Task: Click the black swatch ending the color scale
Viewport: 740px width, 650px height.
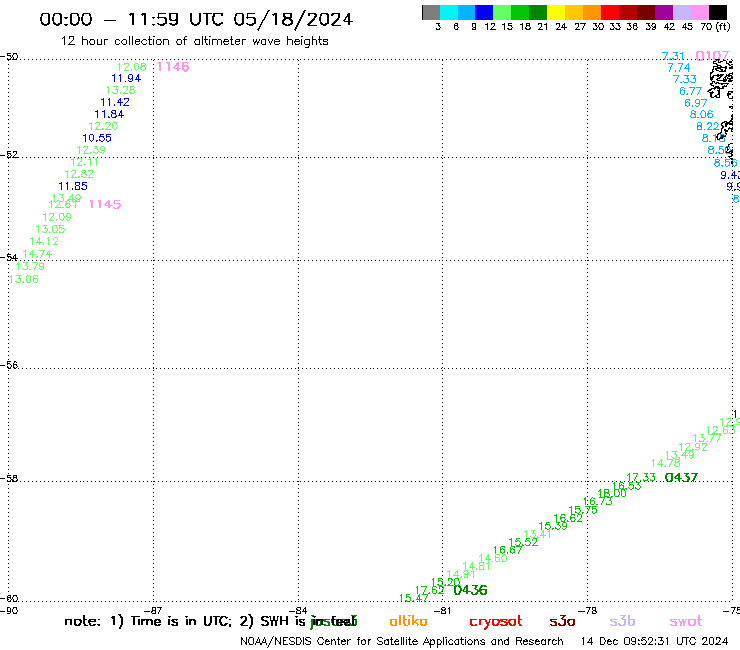Action: (718, 12)
